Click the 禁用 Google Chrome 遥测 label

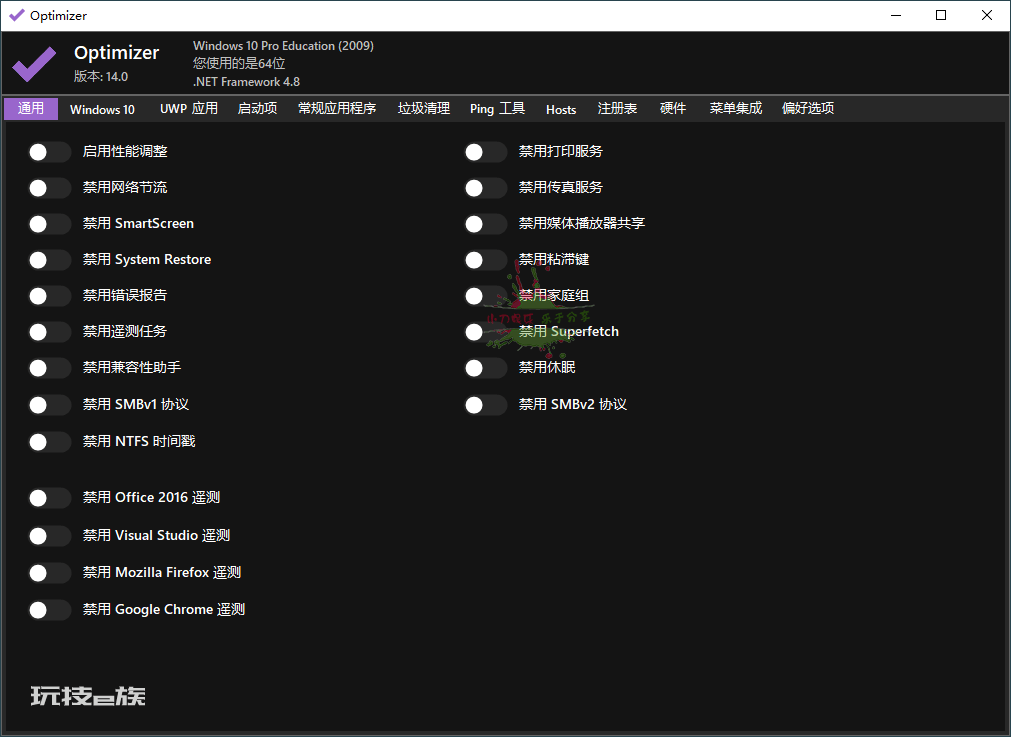164,609
